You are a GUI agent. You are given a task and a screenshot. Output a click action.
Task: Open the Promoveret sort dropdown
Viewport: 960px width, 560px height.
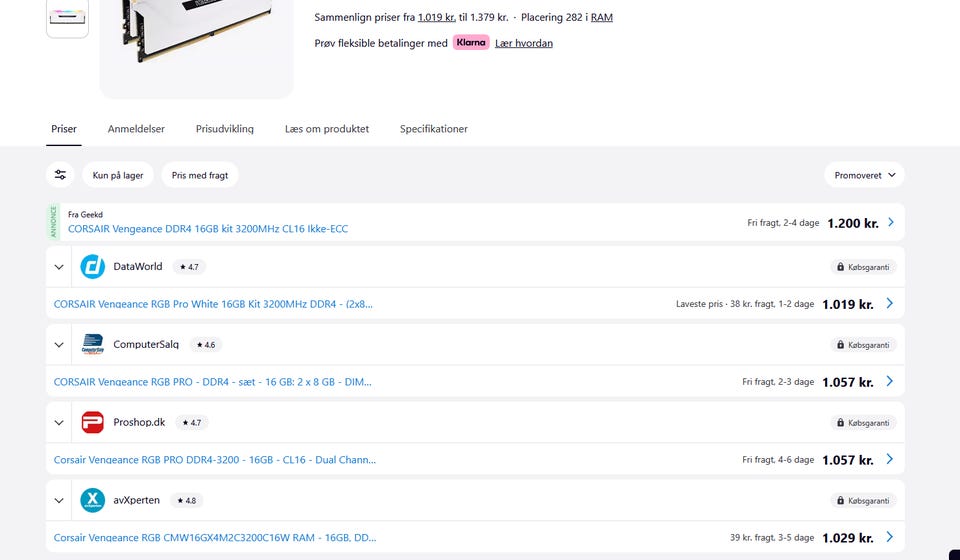click(864, 175)
